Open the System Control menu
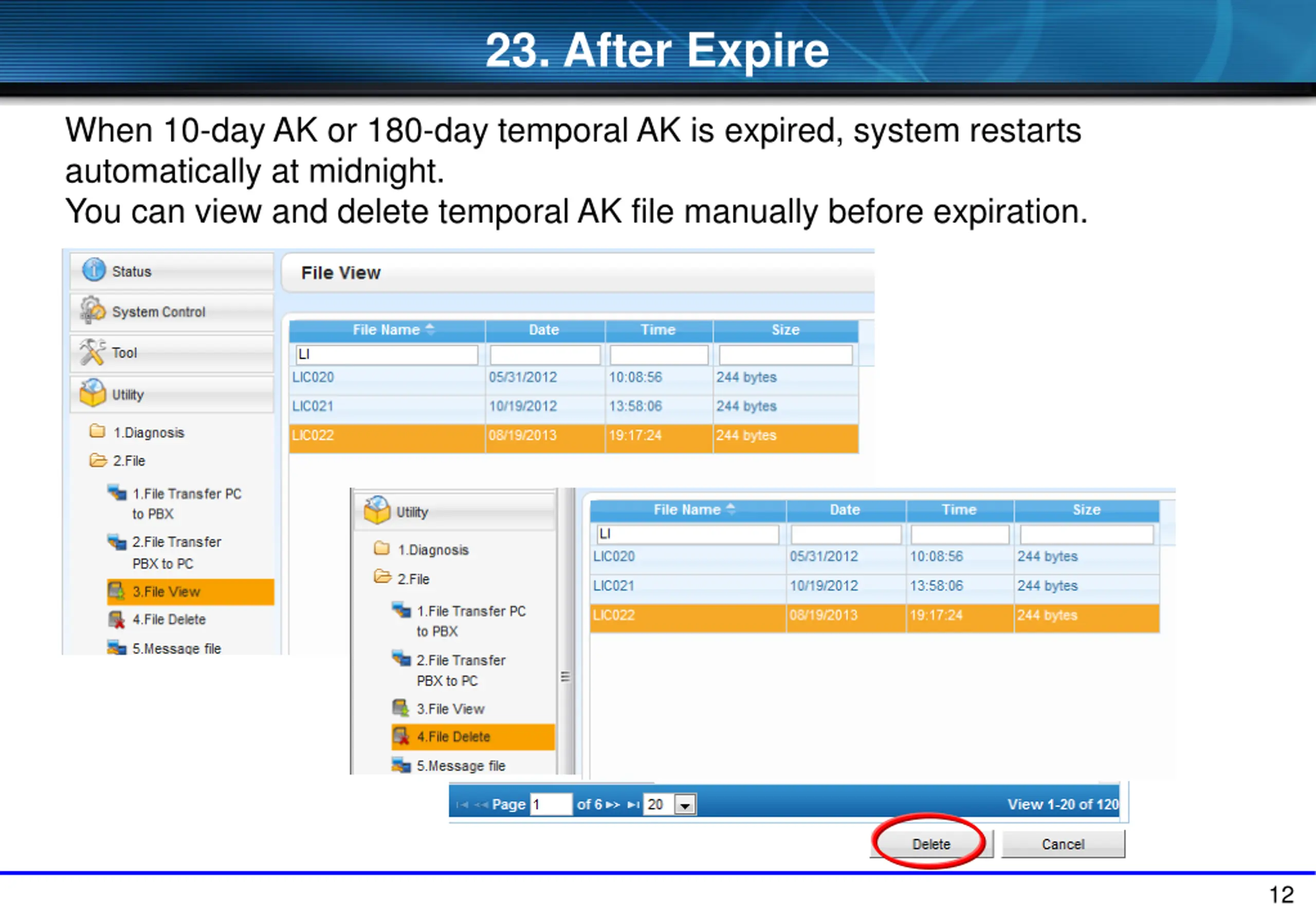The width and height of the screenshot is (1316, 911). (x=172, y=312)
